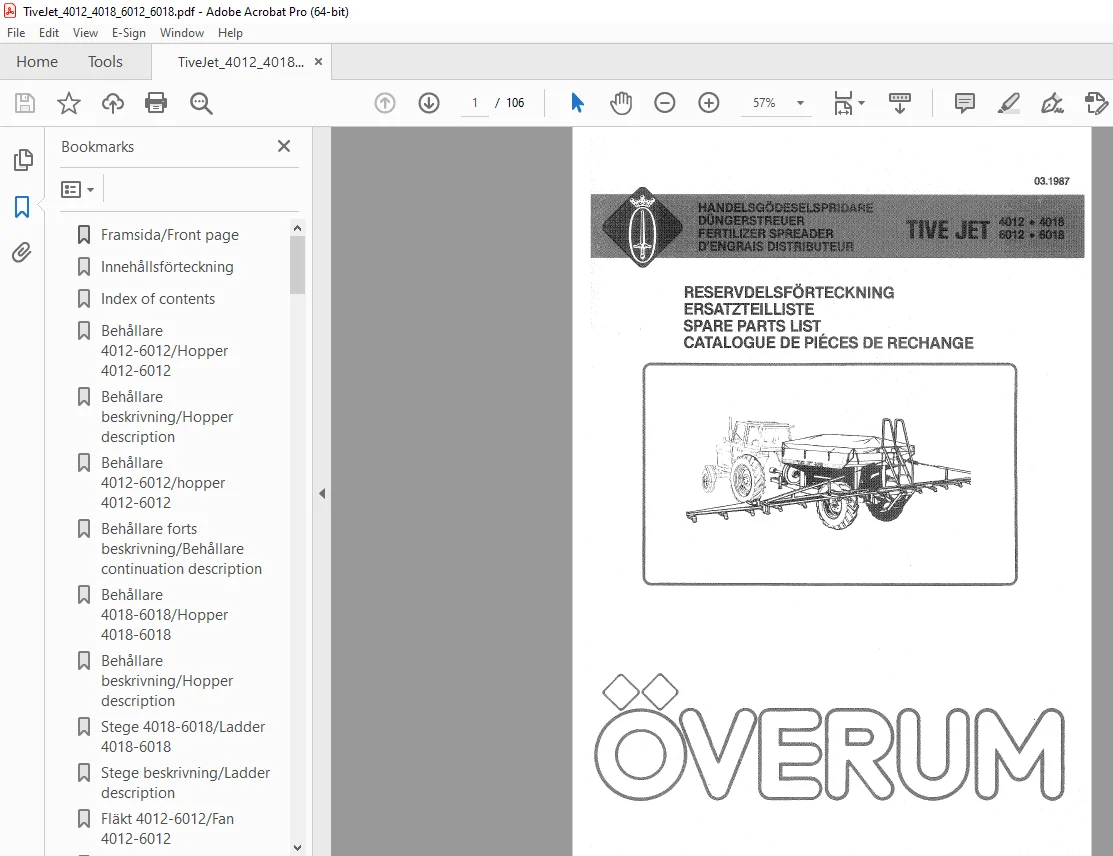Add document to starred with star icon
The width and height of the screenshot is (1113, 856).
click(x=69, y=104)
